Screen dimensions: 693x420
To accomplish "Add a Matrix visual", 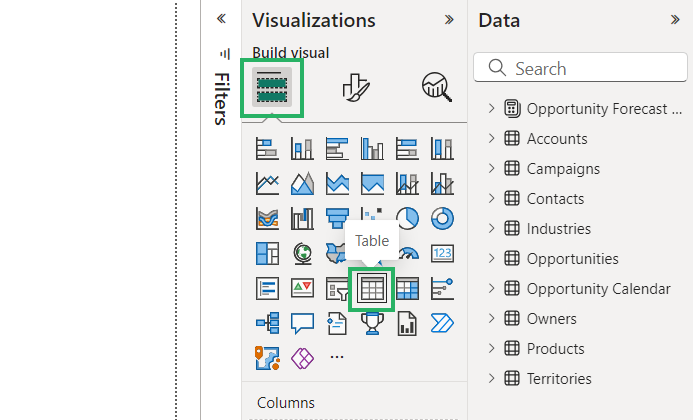I will coord(407,289).
